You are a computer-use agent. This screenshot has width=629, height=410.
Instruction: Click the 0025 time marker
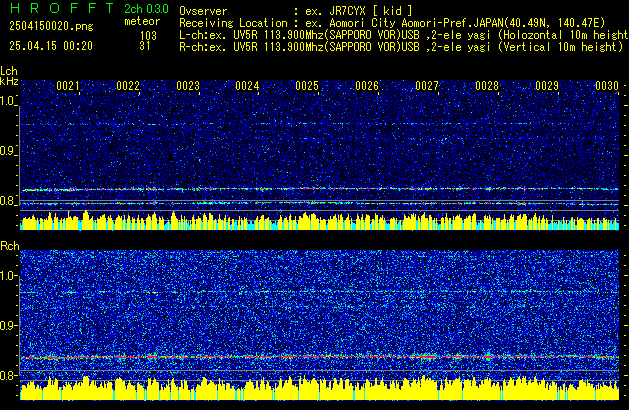point(307,86)
